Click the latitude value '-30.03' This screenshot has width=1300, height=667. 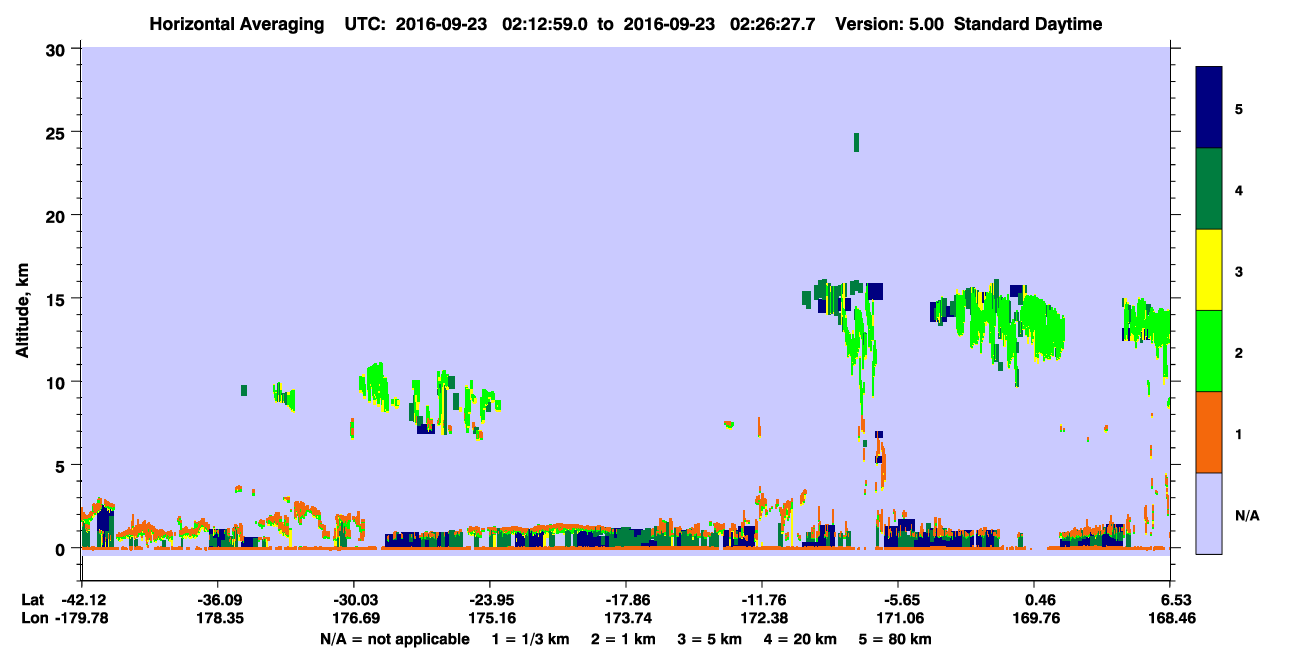pos(353,599)
